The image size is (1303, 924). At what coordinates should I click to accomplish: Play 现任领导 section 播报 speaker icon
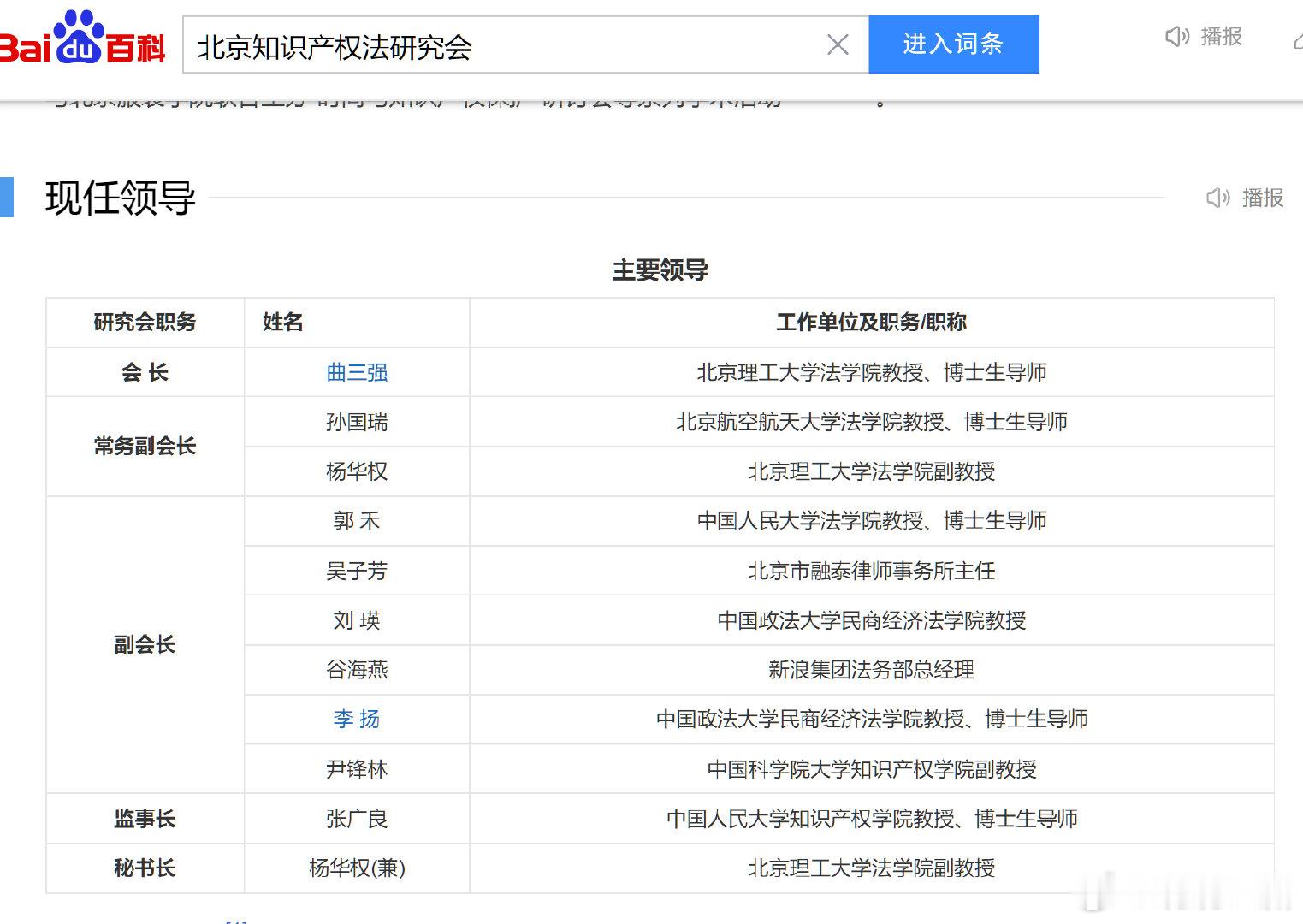click(x=1218, y=198)
